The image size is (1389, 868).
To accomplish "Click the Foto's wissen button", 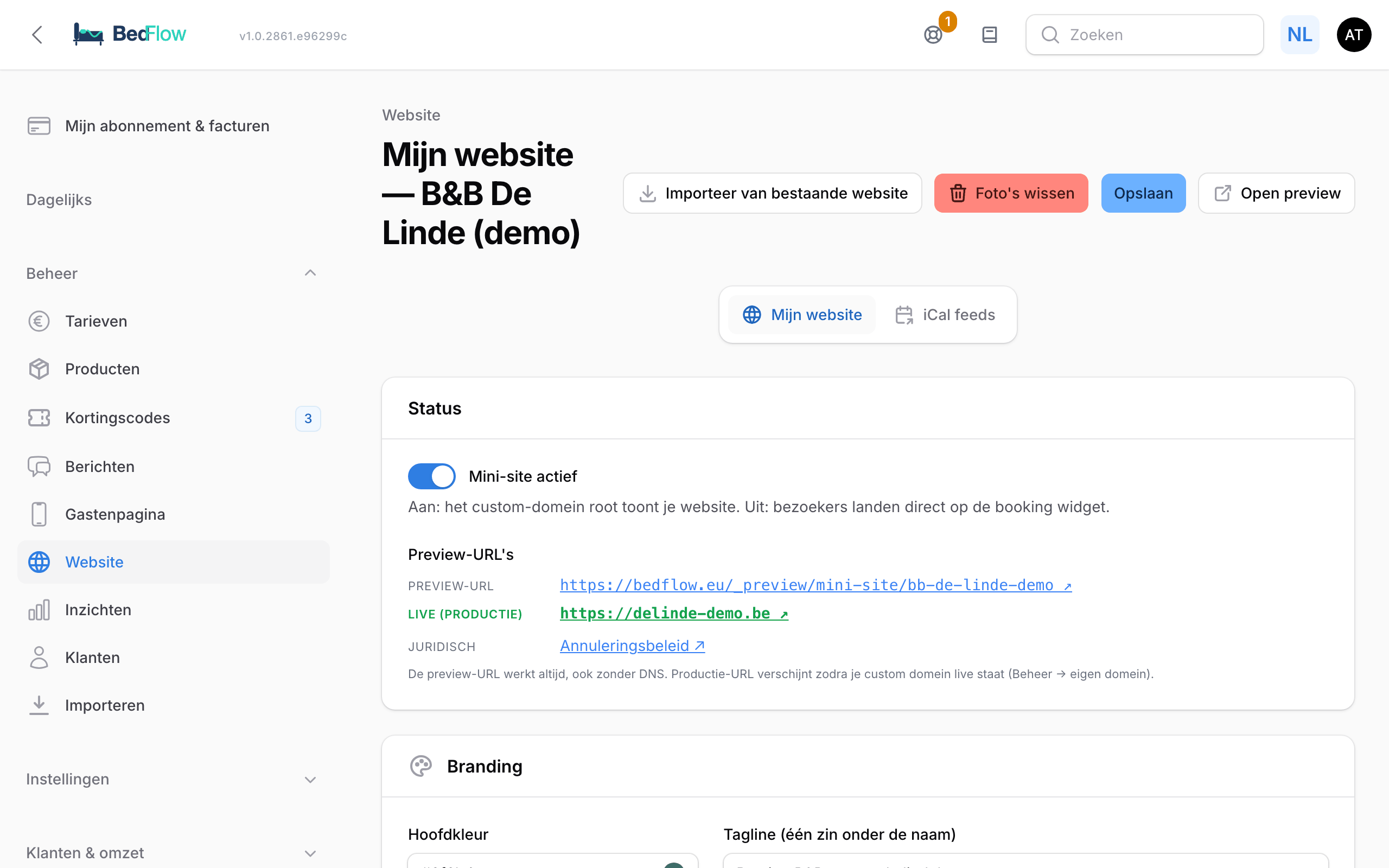I will click(1011, 194).
